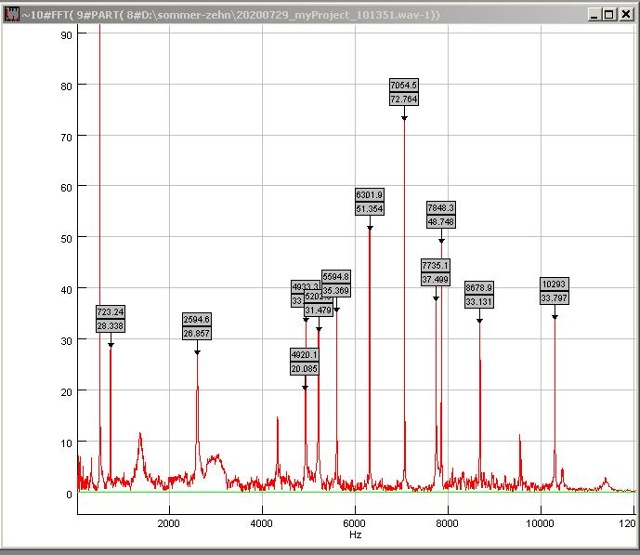Select the 7735.1 Hz peak marker label
This screenshot has height=555, width=640.
click(x=436, y=272)
